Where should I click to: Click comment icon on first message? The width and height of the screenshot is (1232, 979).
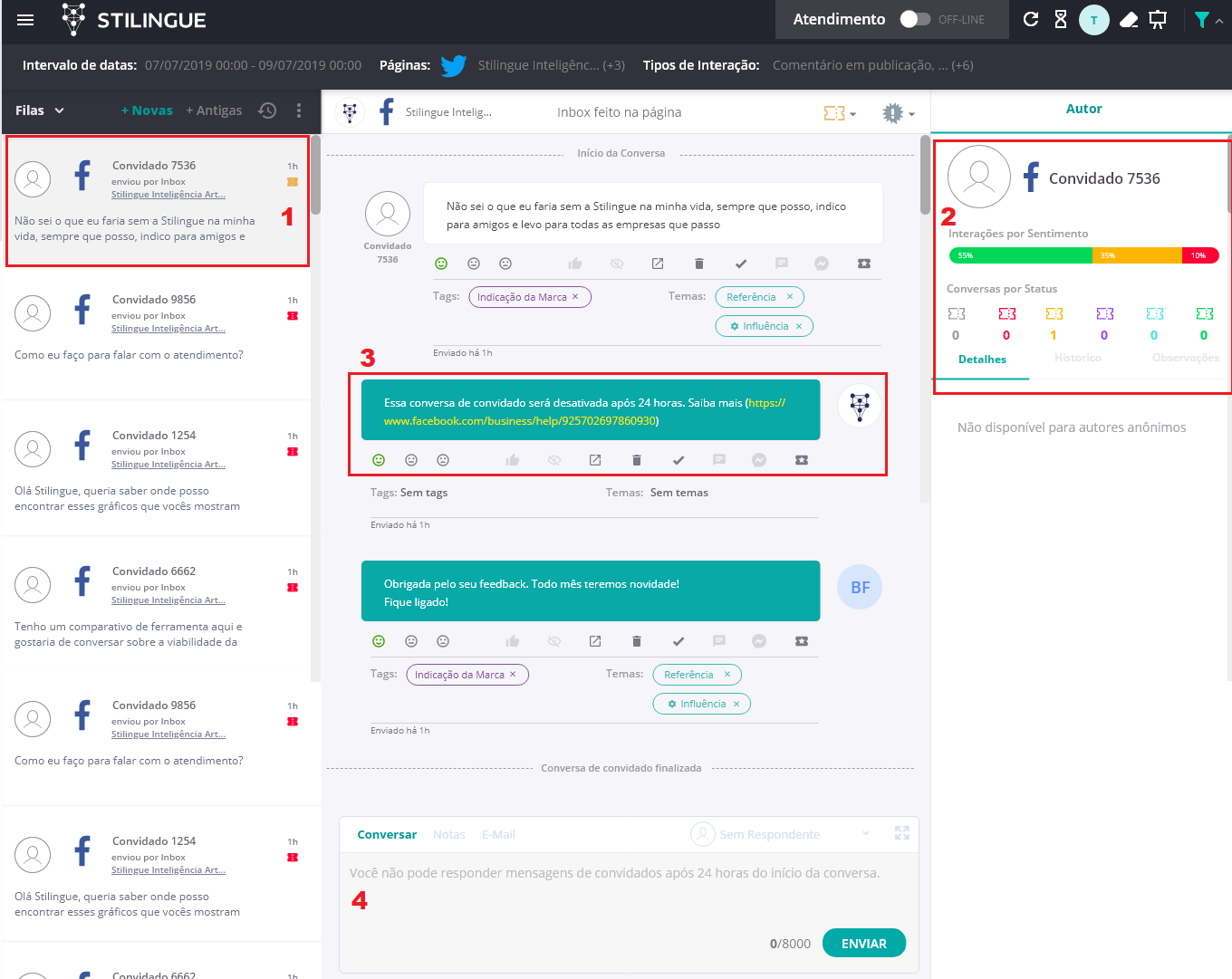tap(782, 264)
